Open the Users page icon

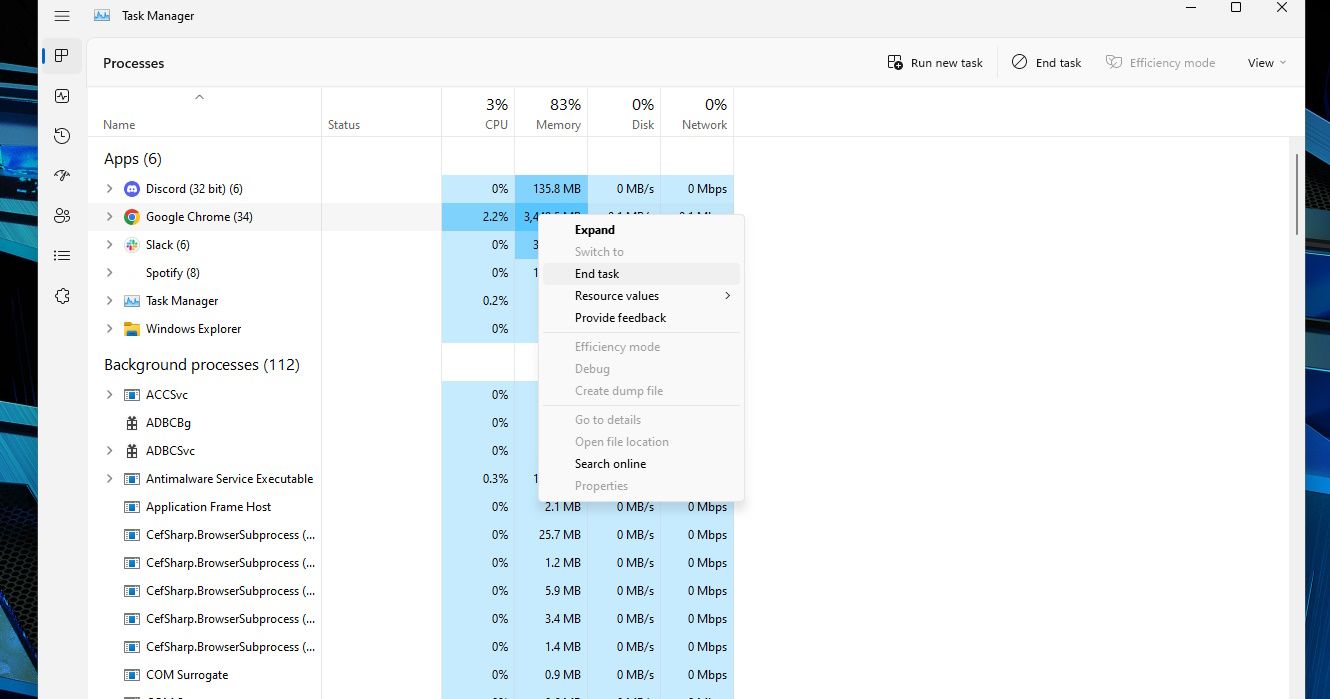(x=62, y=216)
